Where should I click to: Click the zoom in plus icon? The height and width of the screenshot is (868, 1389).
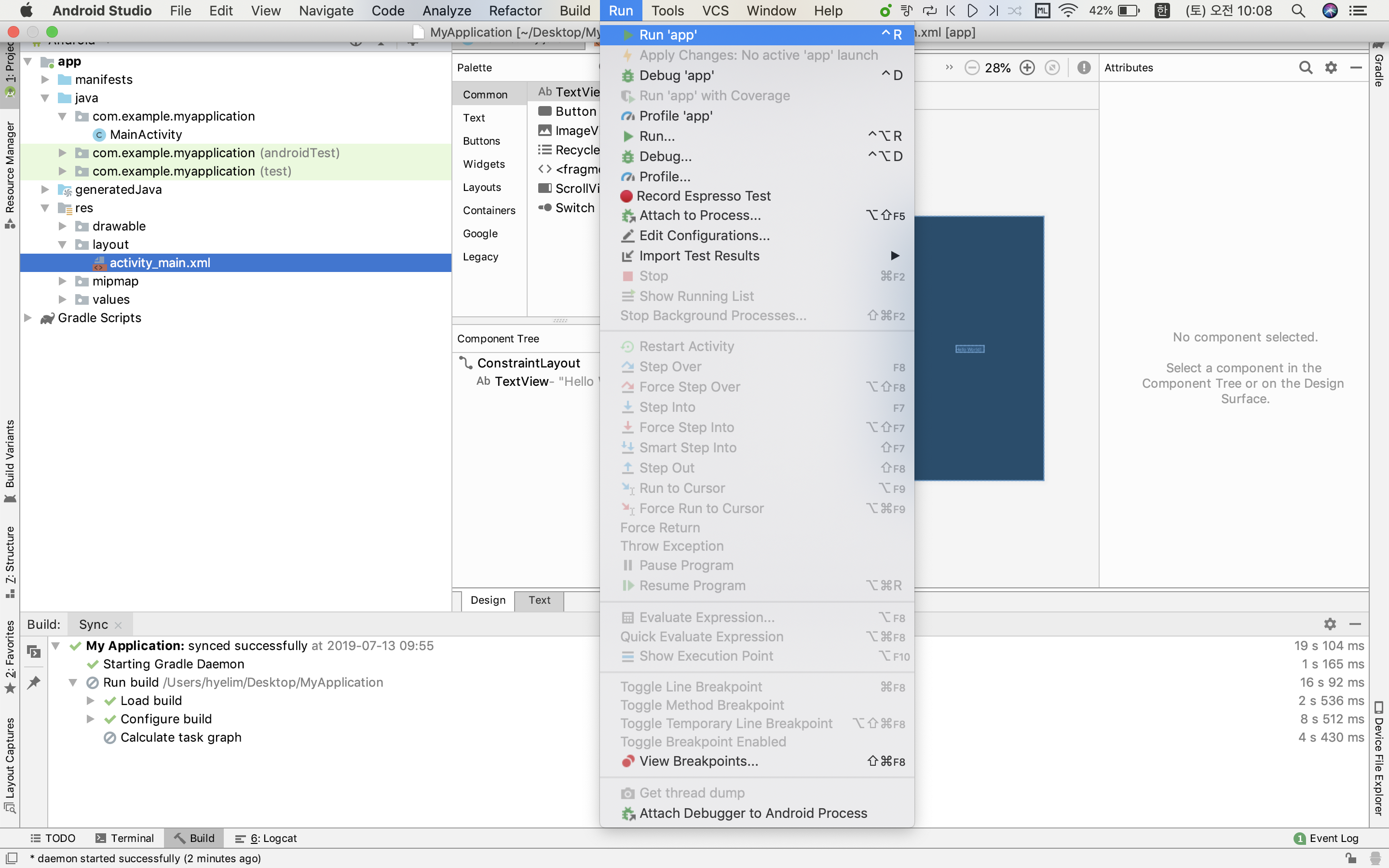(1027, 68)
